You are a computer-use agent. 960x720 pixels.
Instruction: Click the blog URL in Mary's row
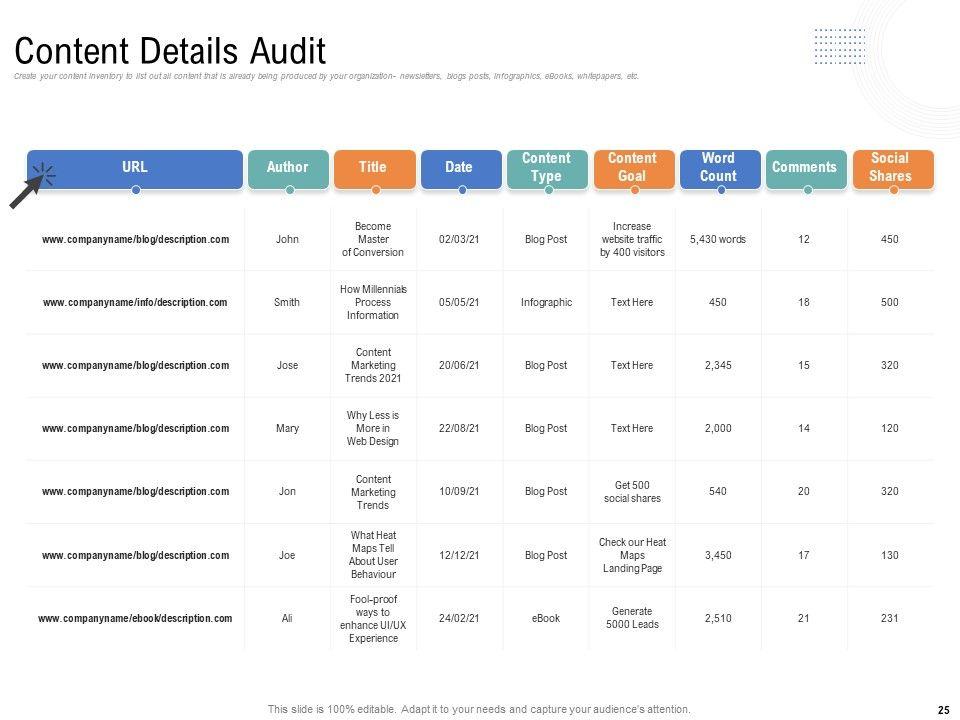pyautogui.click(x=135, y=429)
